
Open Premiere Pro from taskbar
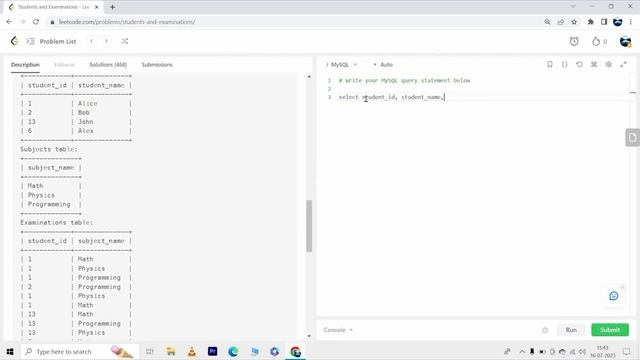pyautogui.click(x=212, y=351)
